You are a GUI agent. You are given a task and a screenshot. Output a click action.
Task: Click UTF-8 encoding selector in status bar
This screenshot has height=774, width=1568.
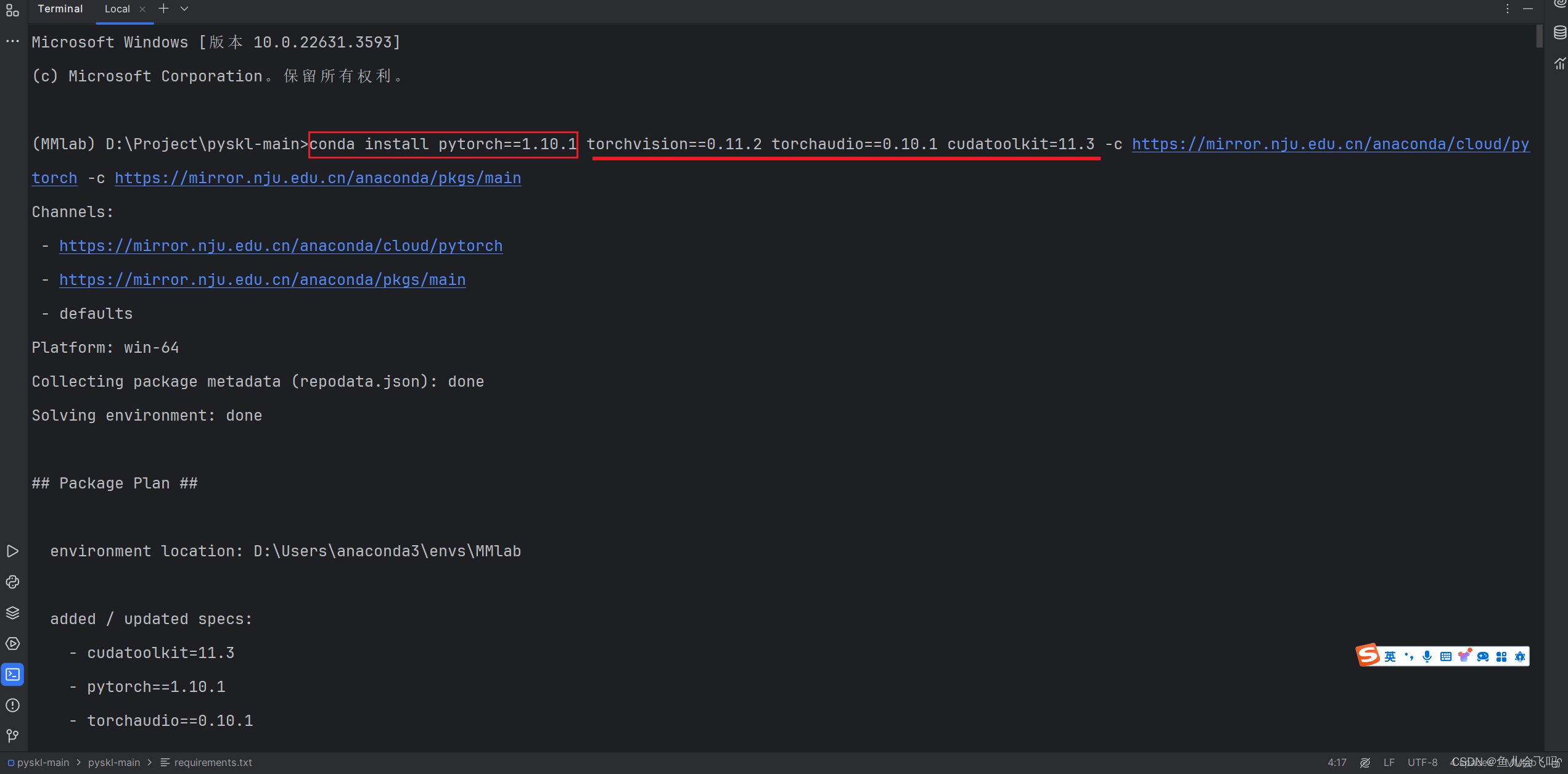click(1422, 762)
